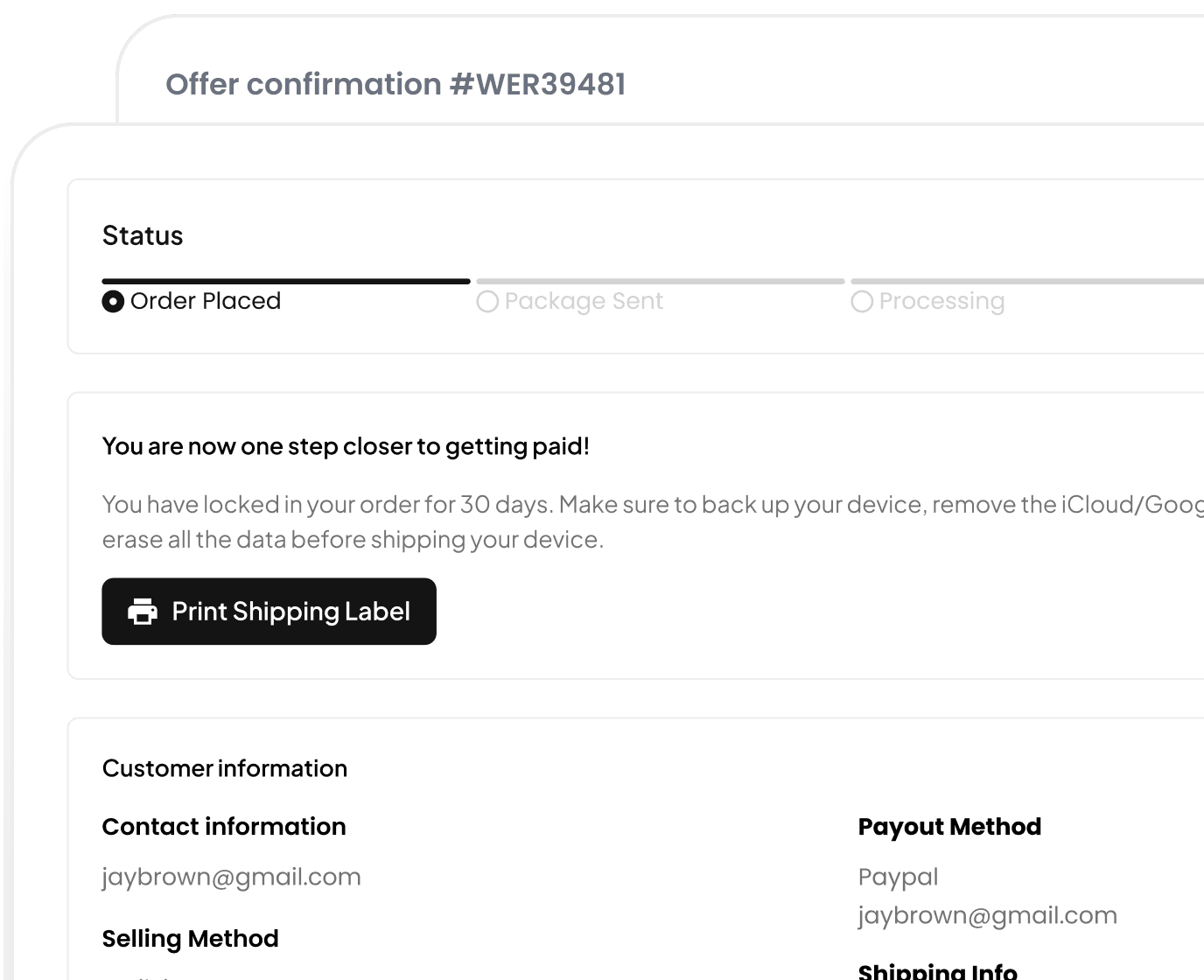The image size is (1204, 980).
Task: Click the Processing progress bar segment
Action: [1027, 281]
